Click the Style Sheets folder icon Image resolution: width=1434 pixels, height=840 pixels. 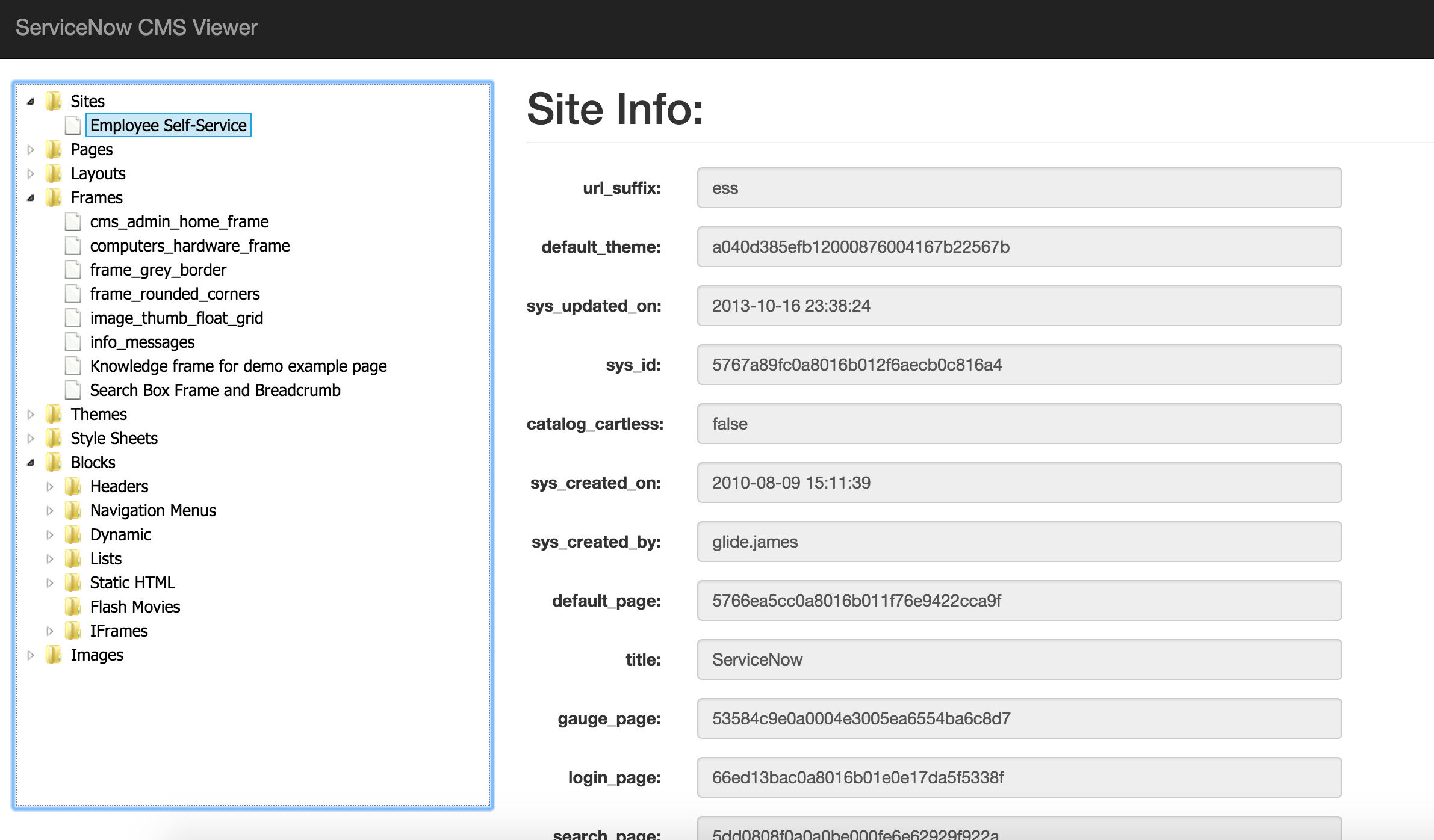tap(54, 438)
